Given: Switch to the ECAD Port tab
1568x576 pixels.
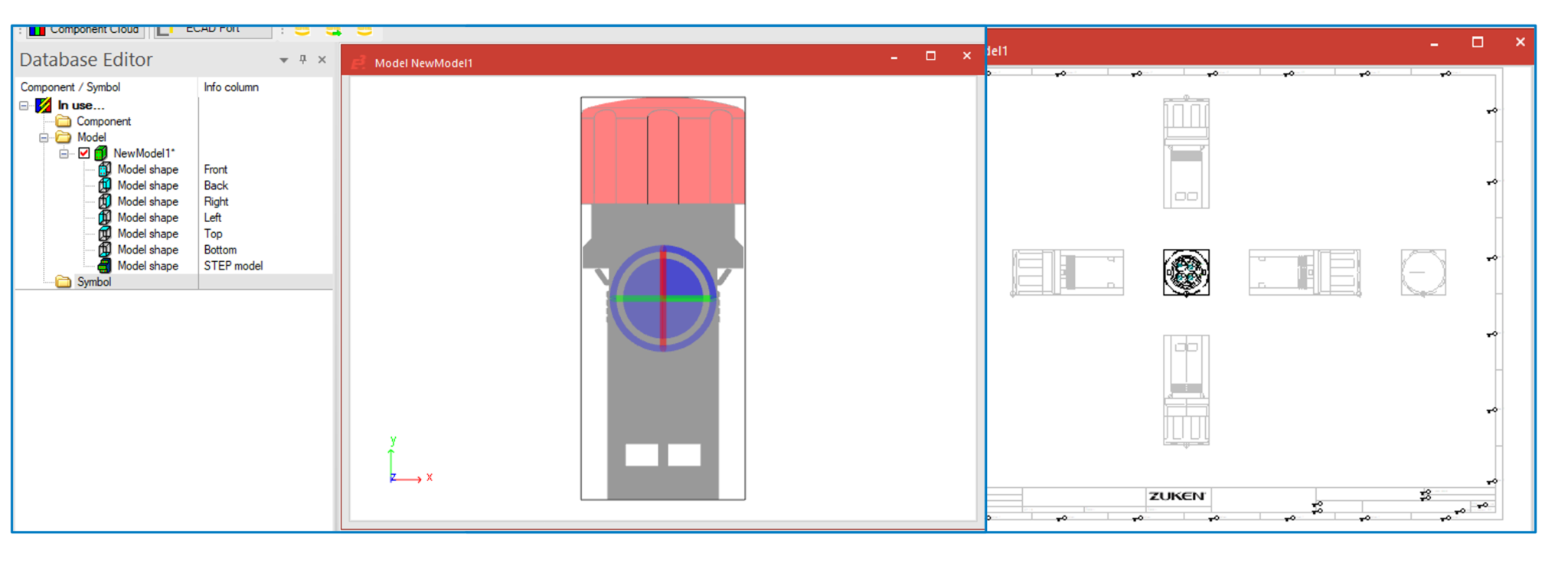Looking at the screenshot, I should [212, 31].
